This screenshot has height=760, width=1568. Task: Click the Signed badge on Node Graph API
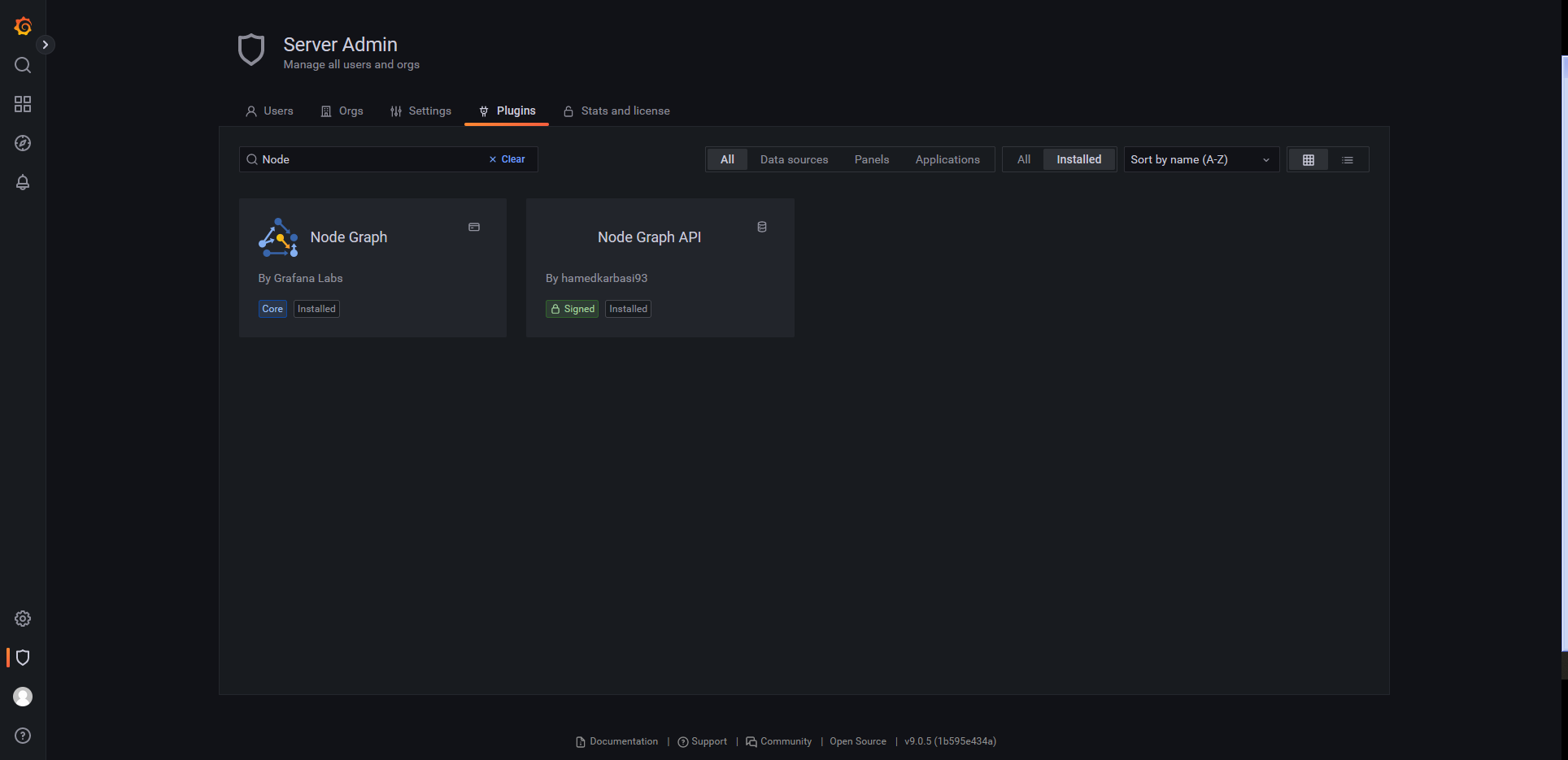point(572,309)
